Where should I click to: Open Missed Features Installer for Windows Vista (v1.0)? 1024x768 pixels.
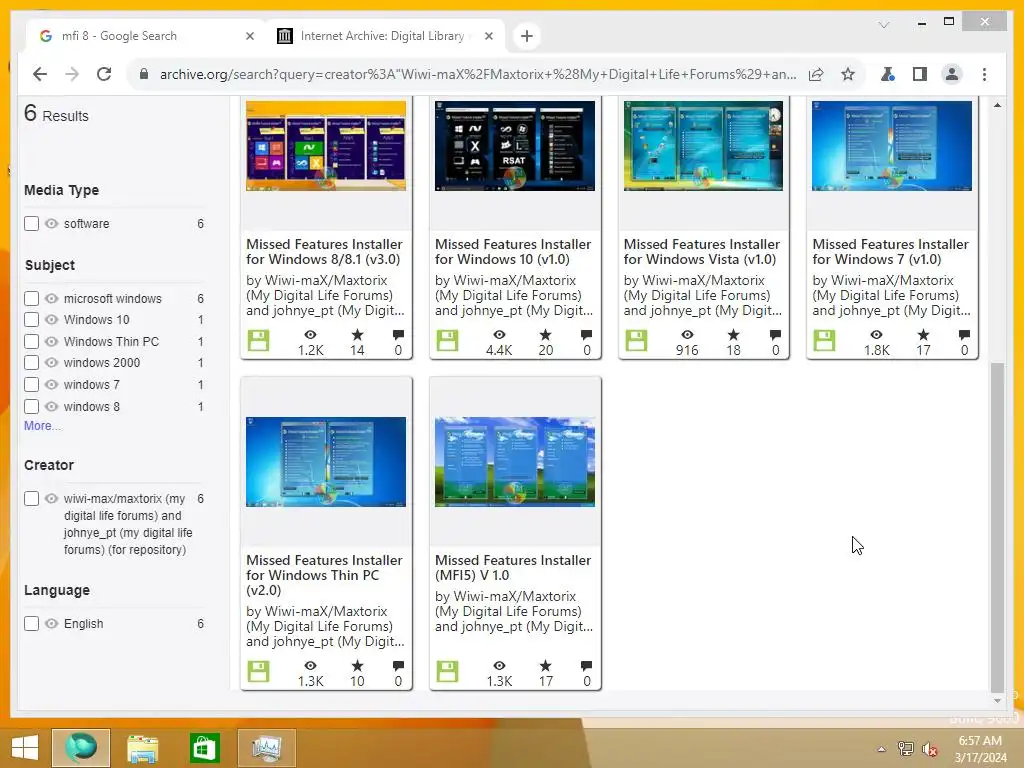click(x=701, y=251)
